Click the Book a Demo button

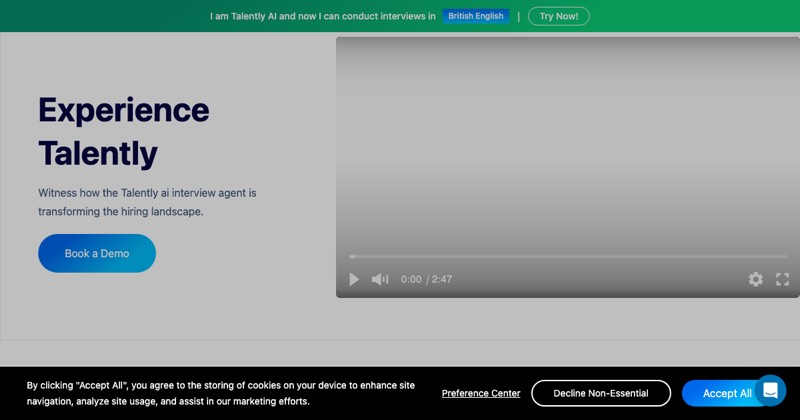point(97,253)
